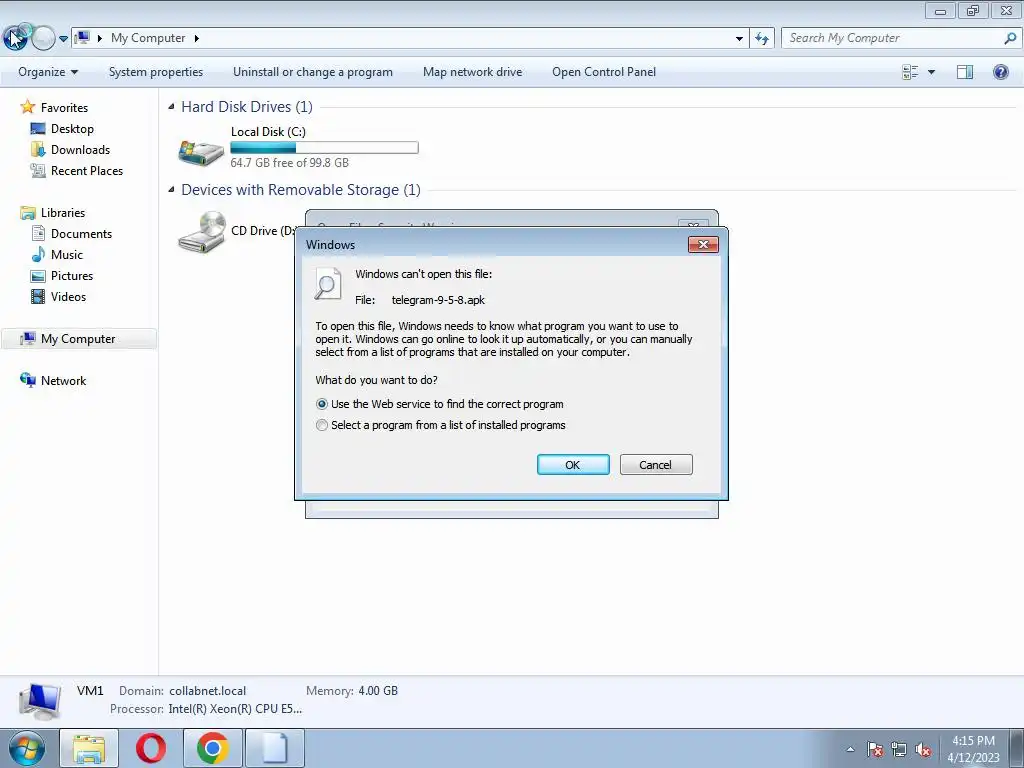
Task: Open the Organize menu
Action: (48, 72)
